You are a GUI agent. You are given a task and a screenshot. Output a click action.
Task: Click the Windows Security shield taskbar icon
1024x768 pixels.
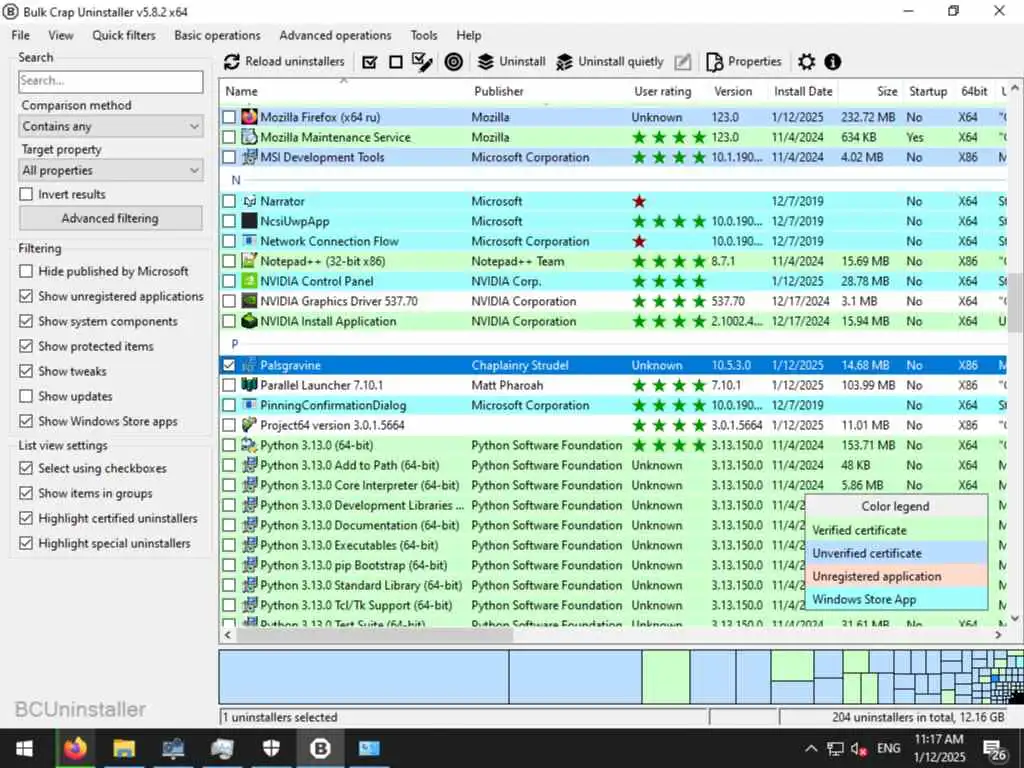tap(271, 748)
